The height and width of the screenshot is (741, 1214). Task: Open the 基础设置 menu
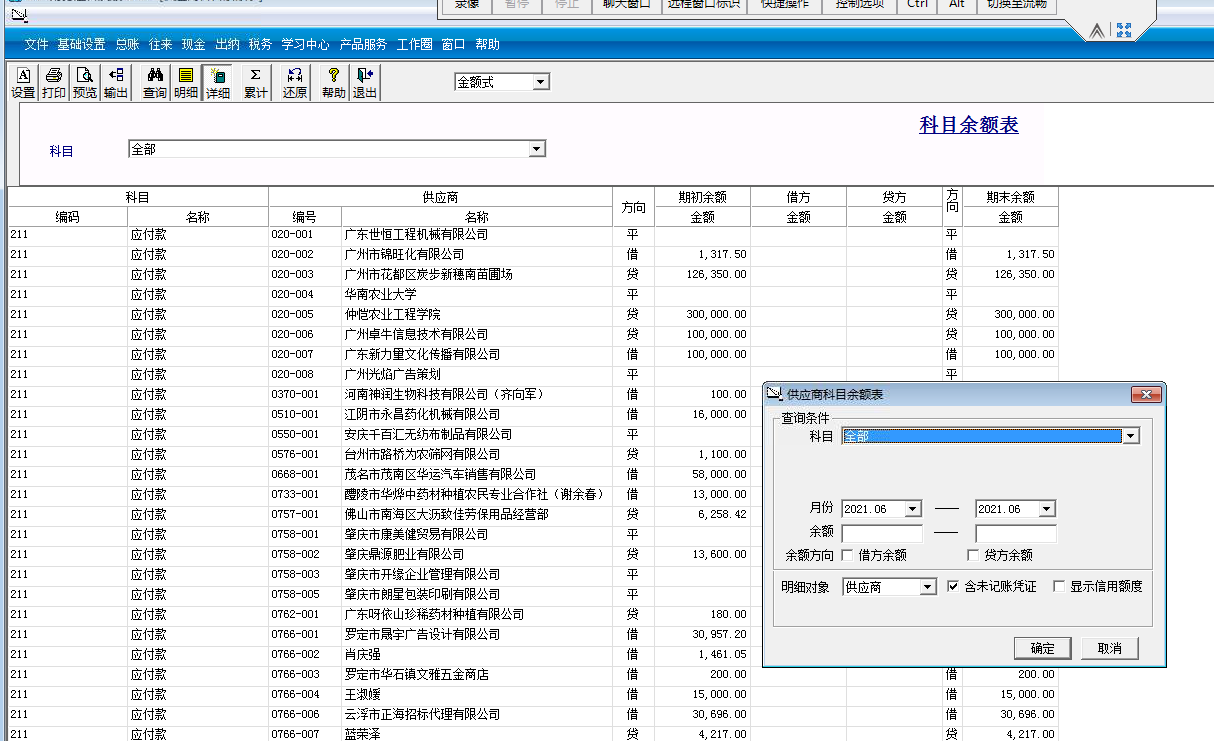(81, 44)
